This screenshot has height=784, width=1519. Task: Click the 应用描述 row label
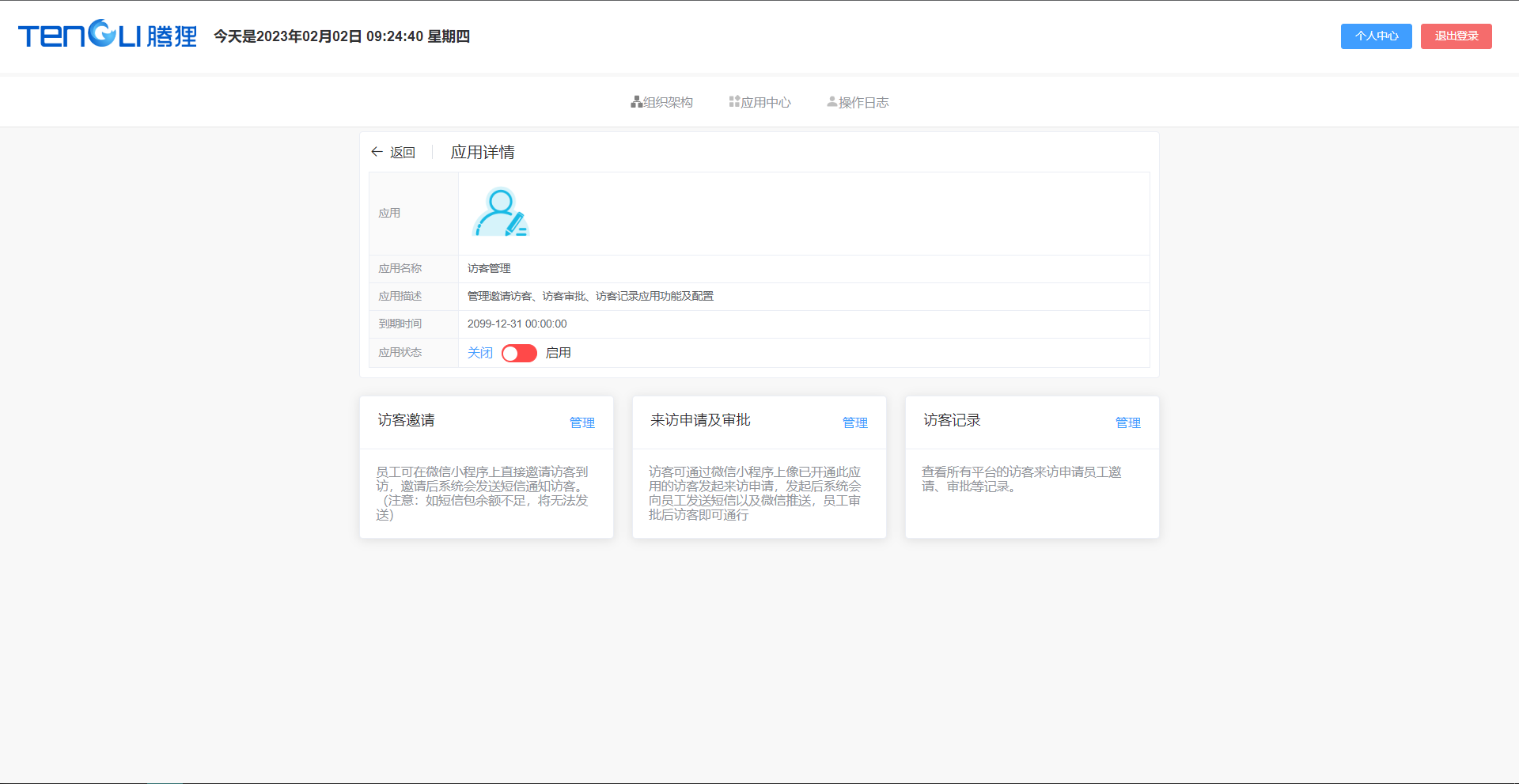tap(400, 296)
